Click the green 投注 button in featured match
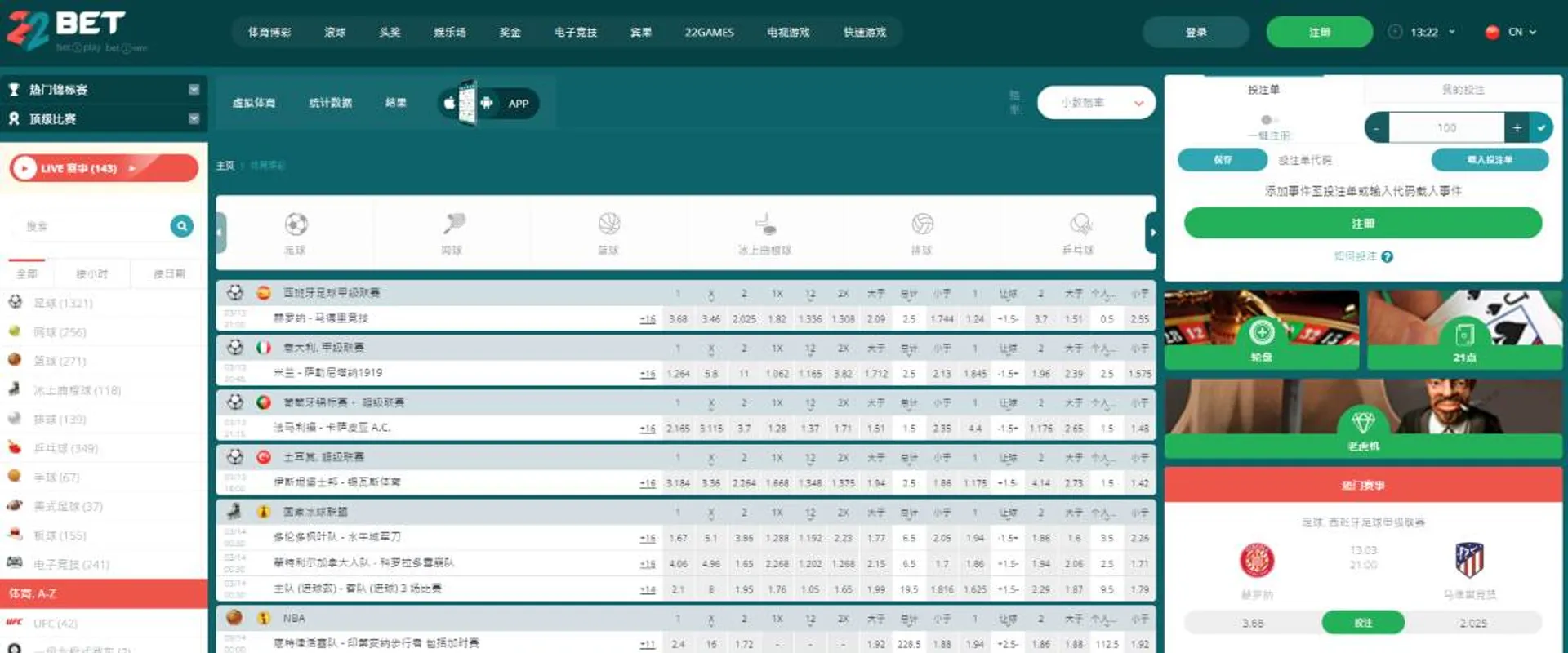This screenshot has height=653, width=1568. pos(1363,623)
